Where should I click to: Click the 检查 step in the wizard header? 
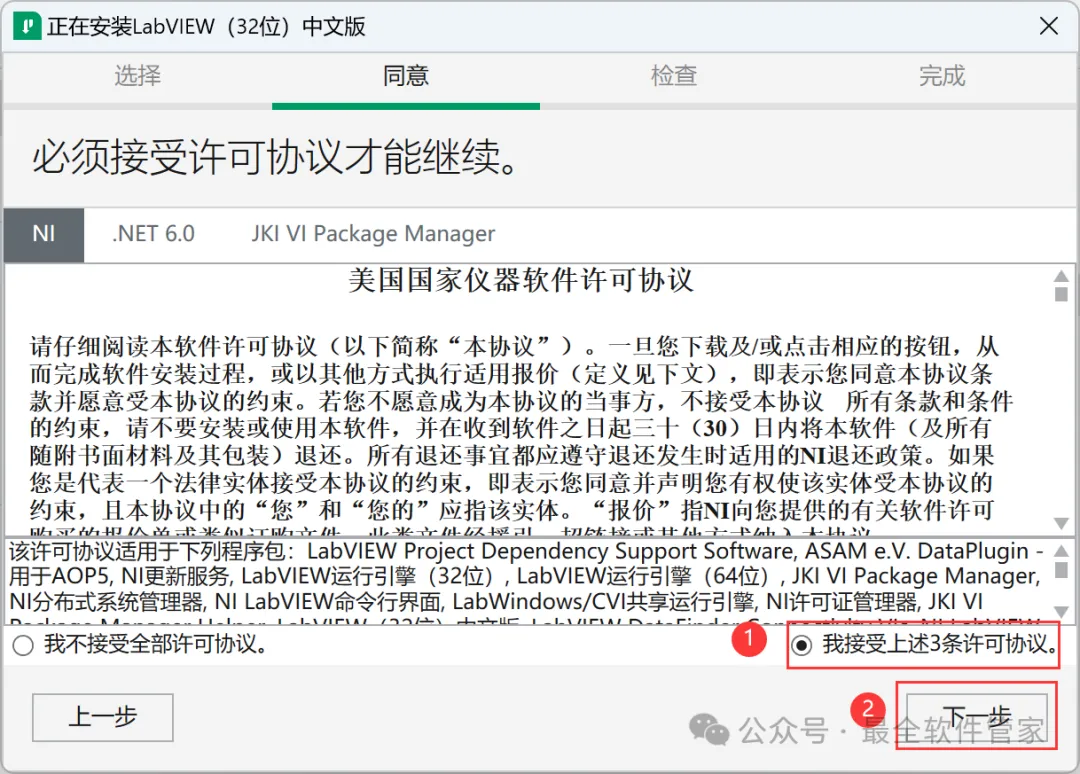pos(674,75)
